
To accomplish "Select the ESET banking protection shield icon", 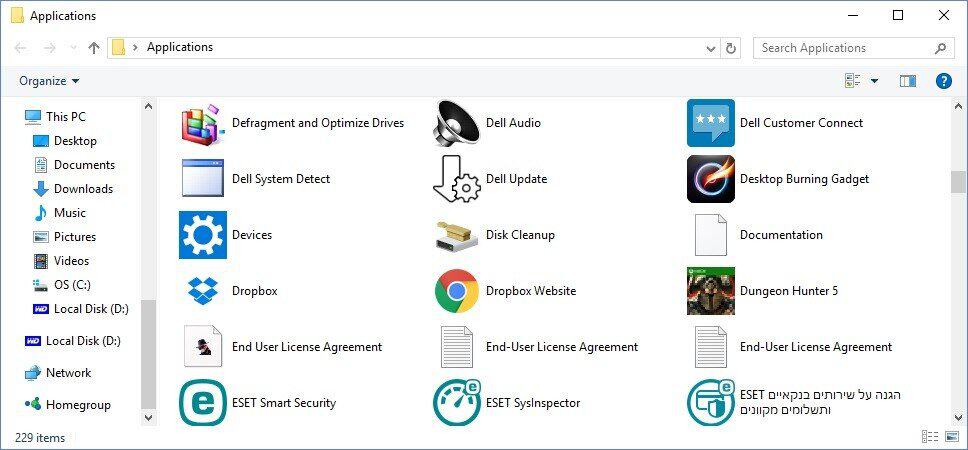I will 711,402.
